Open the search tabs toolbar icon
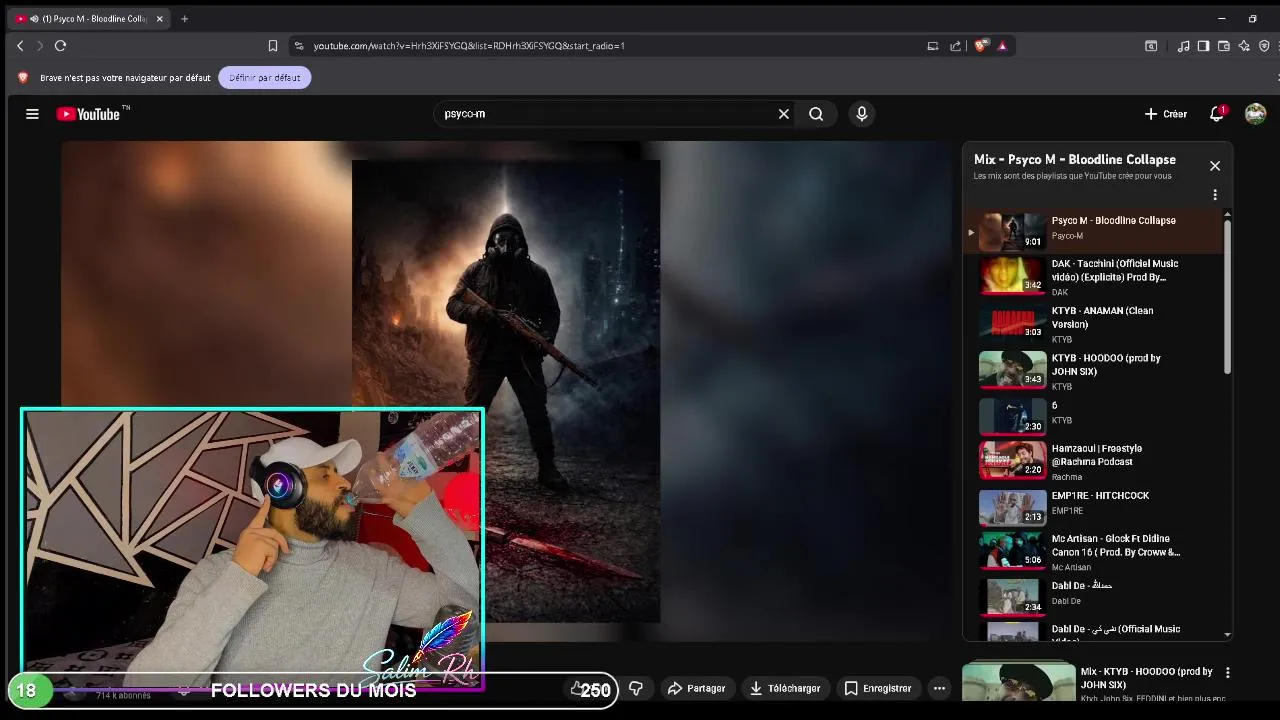Image resolution: width=1280 pixels, height=720 pixels. [x=1151, y=46]
